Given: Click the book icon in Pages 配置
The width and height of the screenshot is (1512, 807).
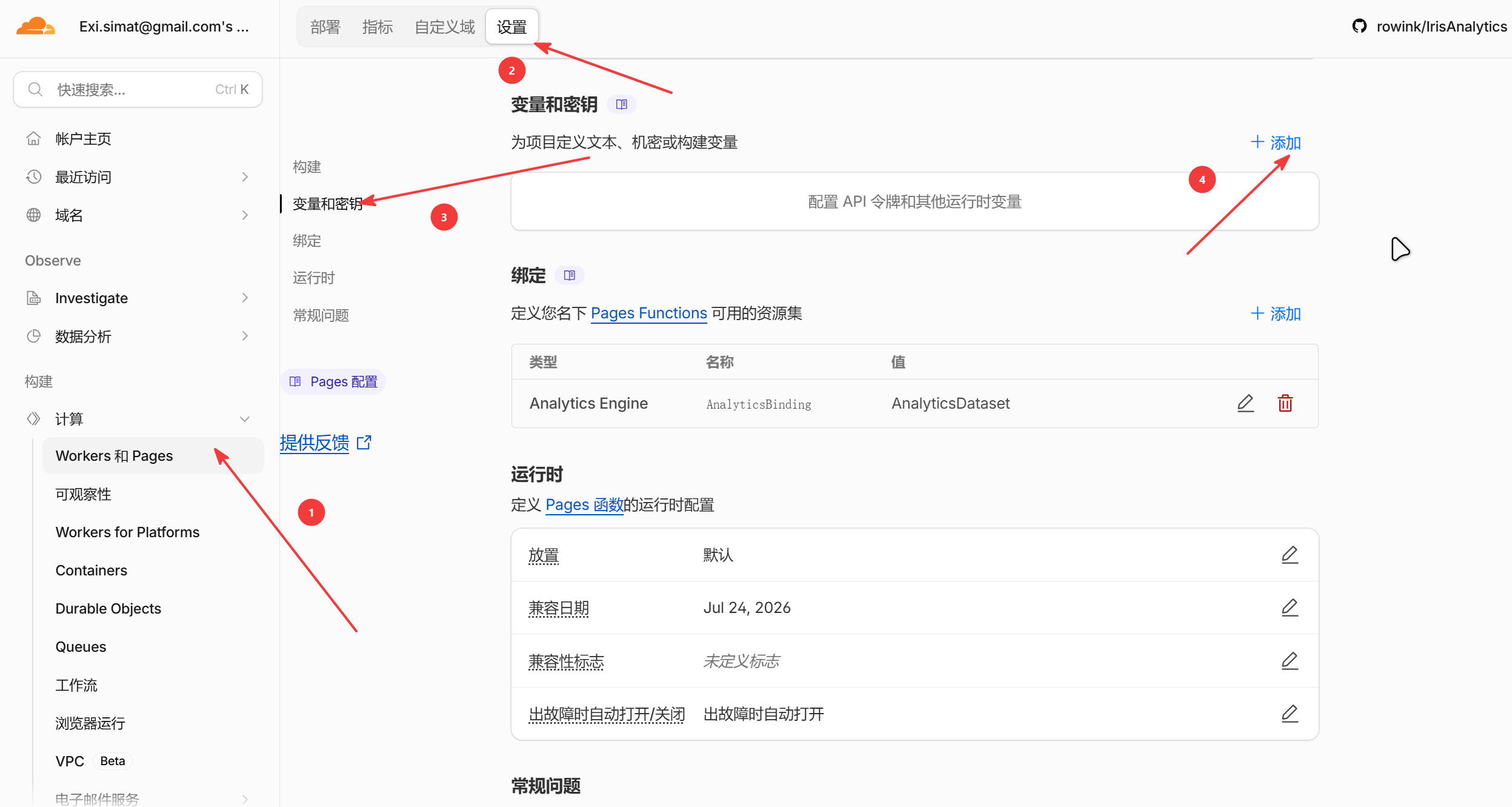Looking at the screenshot, I should (x=295, y=381).
